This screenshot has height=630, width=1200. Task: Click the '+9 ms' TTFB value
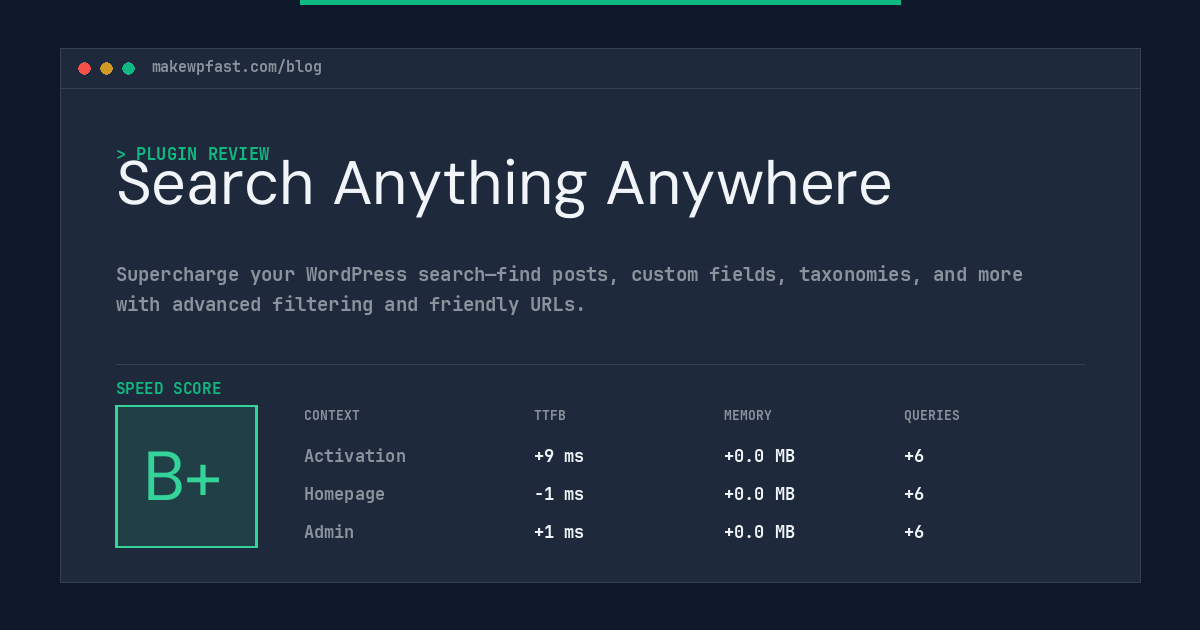559,456
